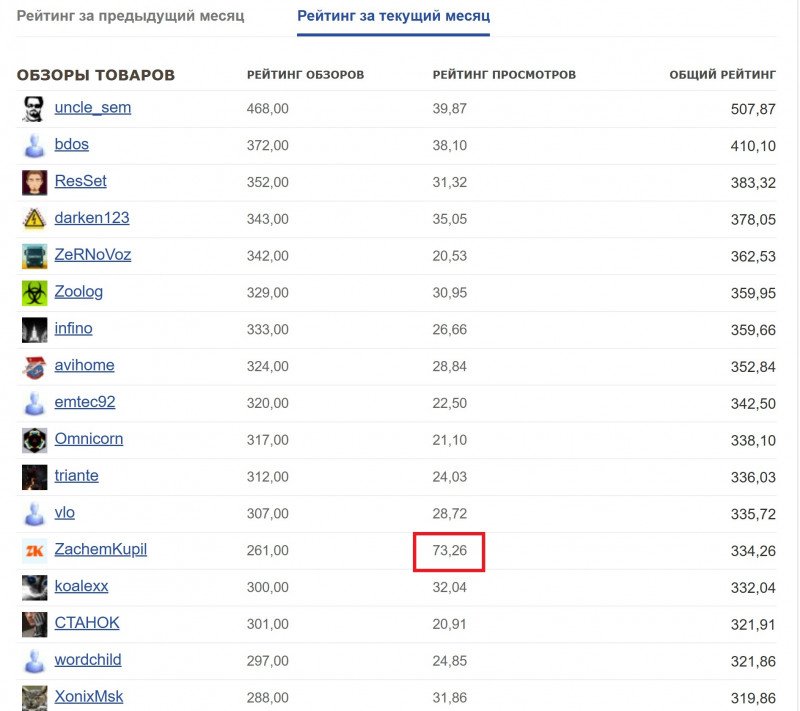Open uncle_sem's profile link
This screenshot has width=800, height=711.
pyautogui.click(x=93, y=108)
